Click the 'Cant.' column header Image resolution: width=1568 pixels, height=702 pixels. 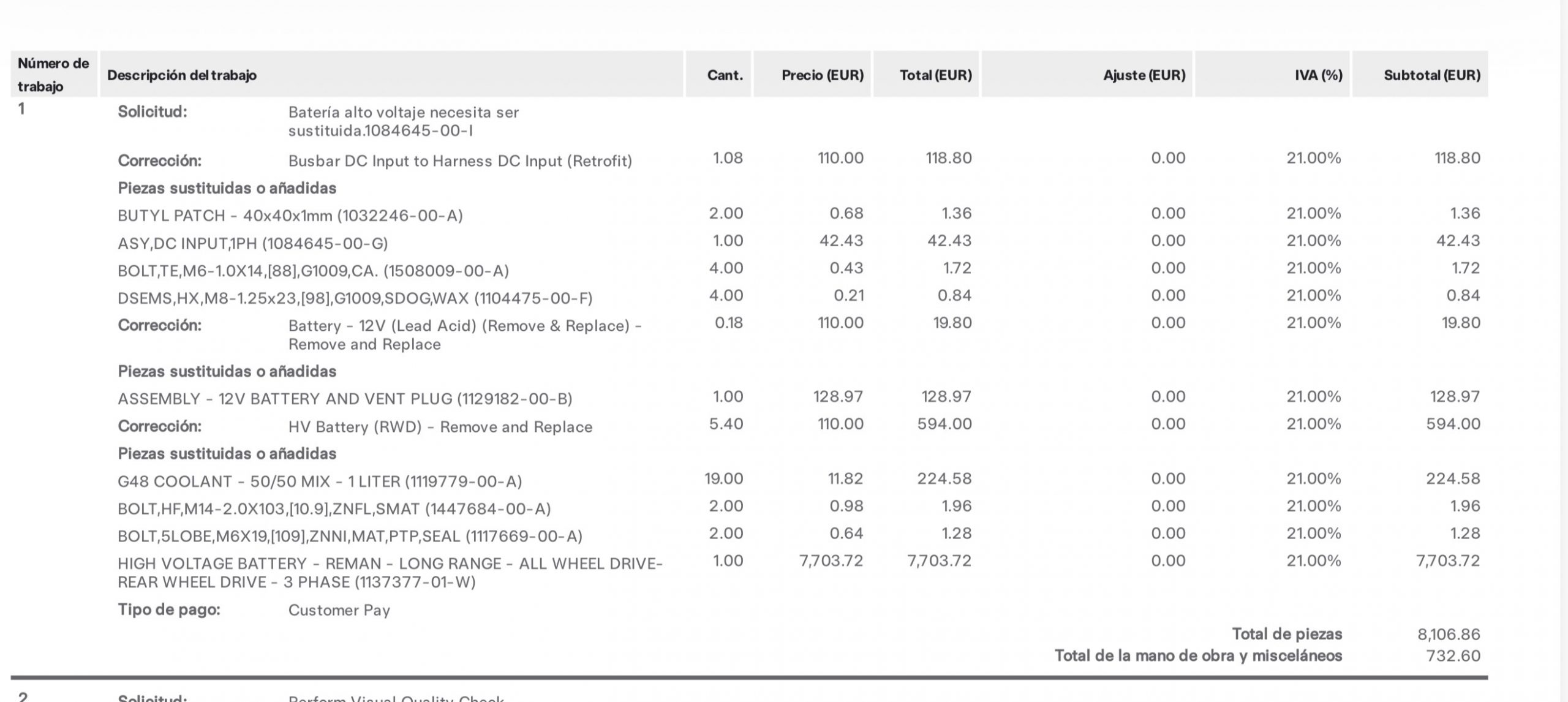tap(725, 75)
